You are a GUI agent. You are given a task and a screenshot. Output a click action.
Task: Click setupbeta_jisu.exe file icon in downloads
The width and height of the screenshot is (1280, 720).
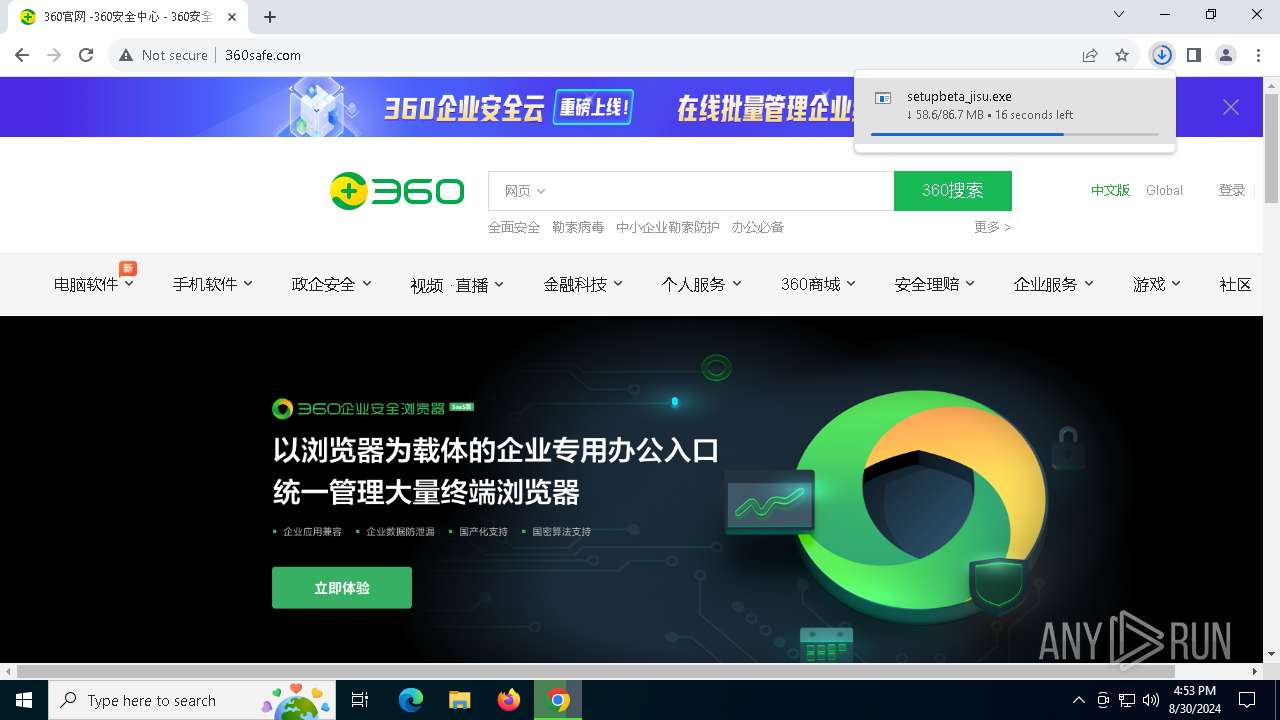pos(883,98)
